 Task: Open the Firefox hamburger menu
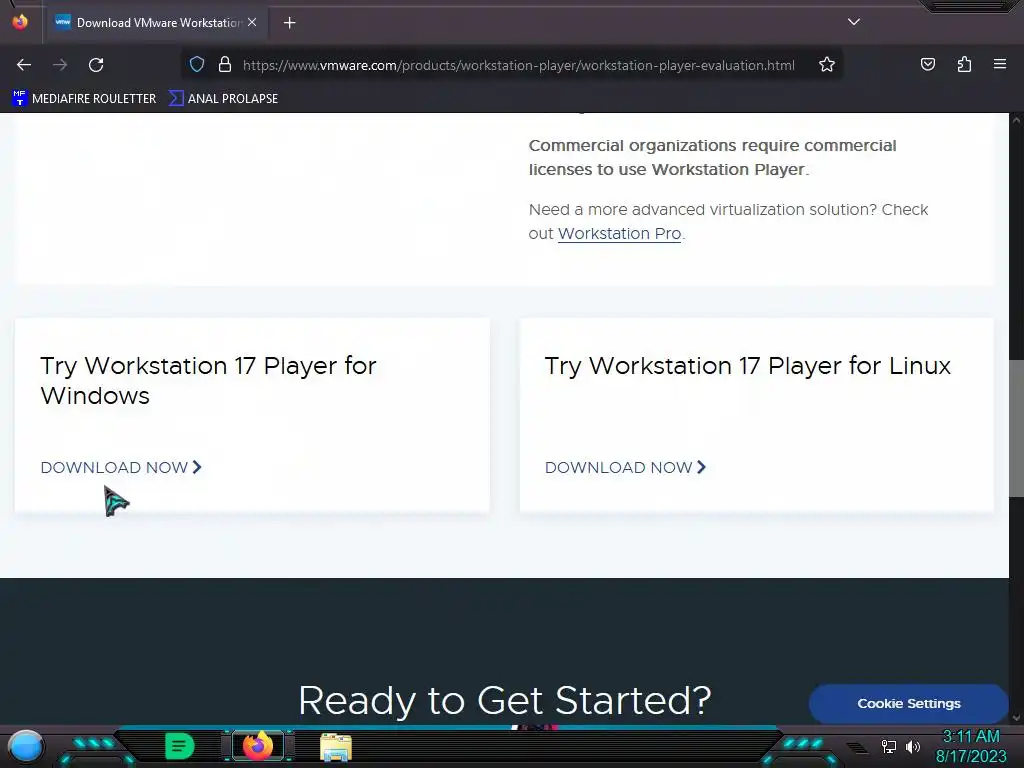(1000, 64)
